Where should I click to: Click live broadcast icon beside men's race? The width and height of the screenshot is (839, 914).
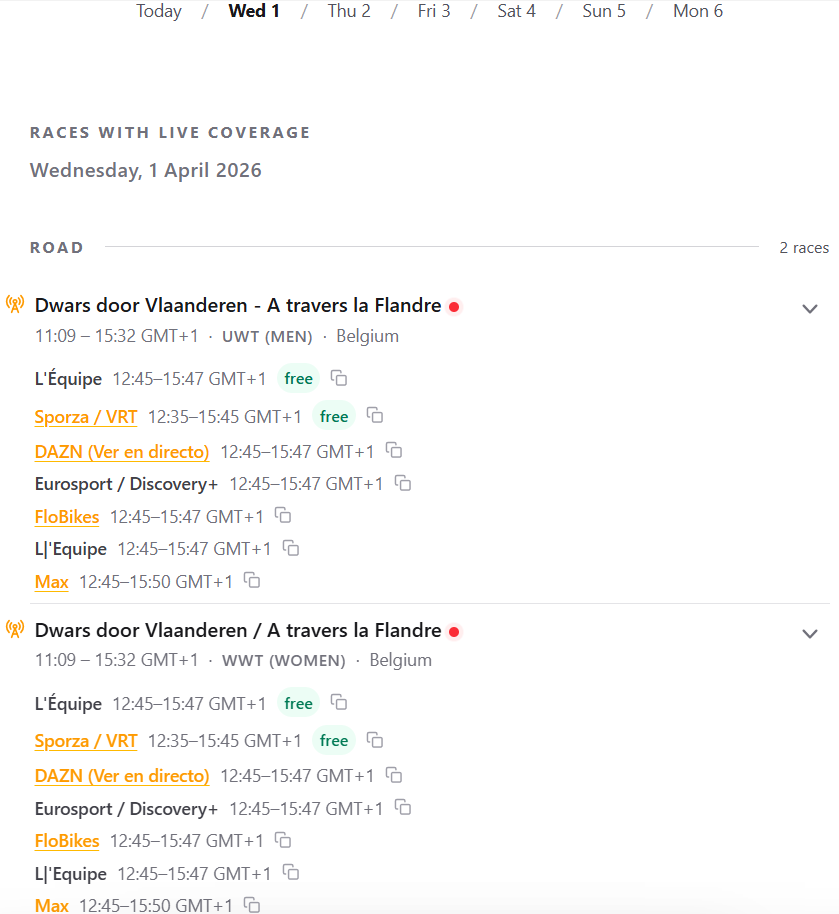tap(15, 304)
